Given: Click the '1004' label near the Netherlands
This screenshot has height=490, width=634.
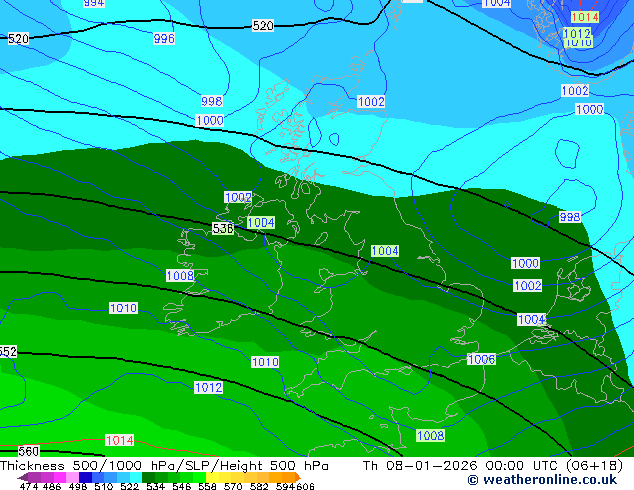Looking at the screenshot, I should pyautogui.click(x=532, y=319).
